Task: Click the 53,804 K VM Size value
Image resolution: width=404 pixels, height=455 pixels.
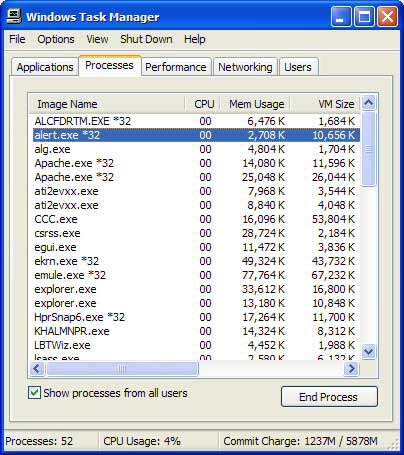Action: coord(333,219)
